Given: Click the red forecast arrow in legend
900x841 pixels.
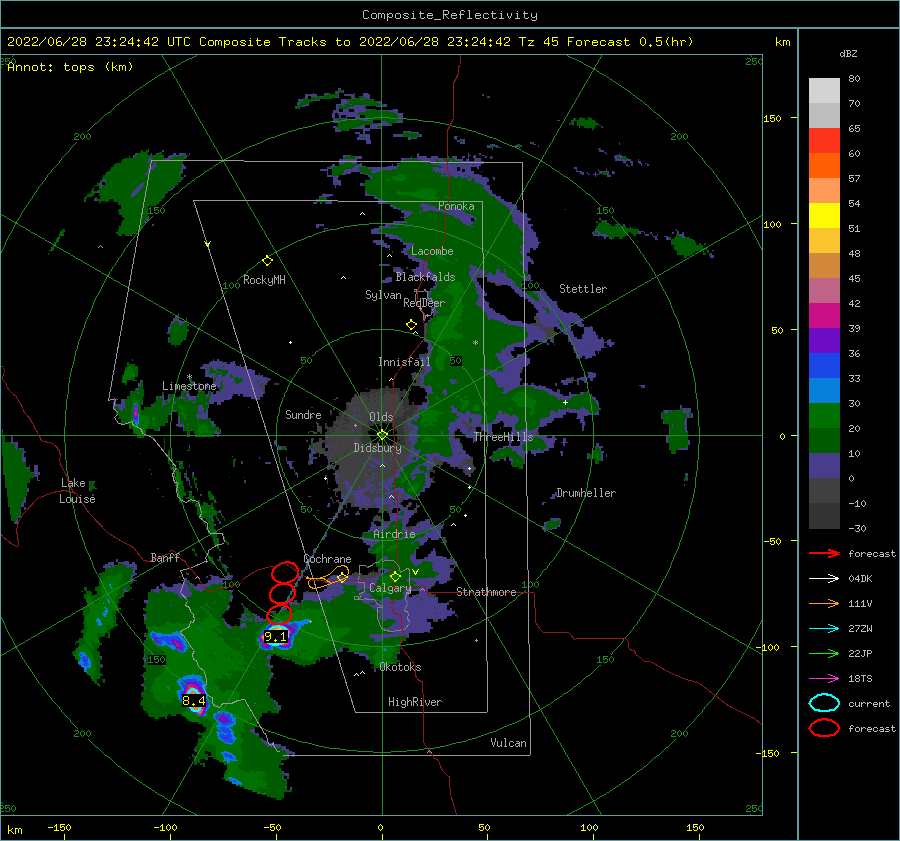Looking at the screenshot, I should point(824,553).
